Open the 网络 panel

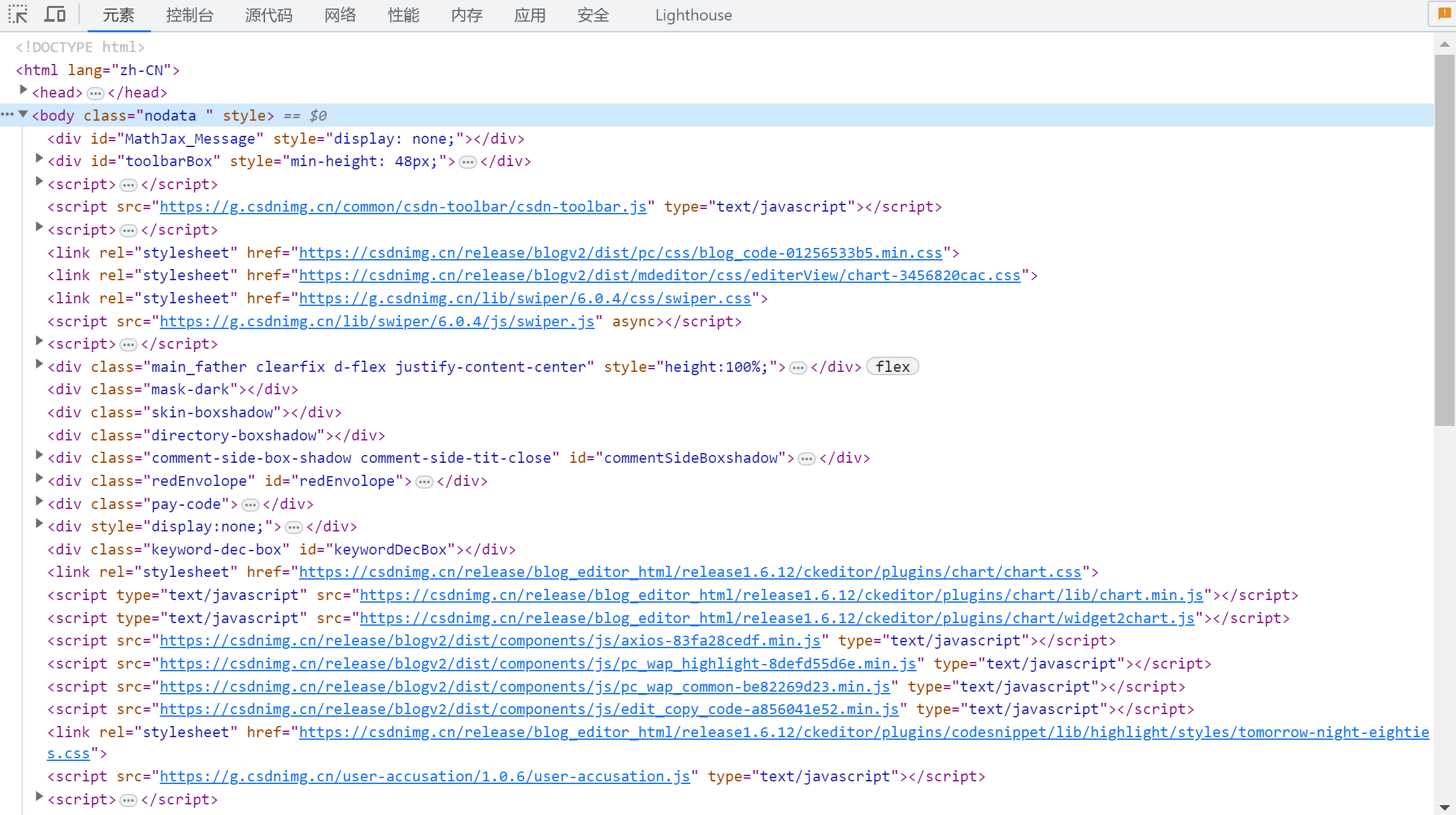click(340, 15)
